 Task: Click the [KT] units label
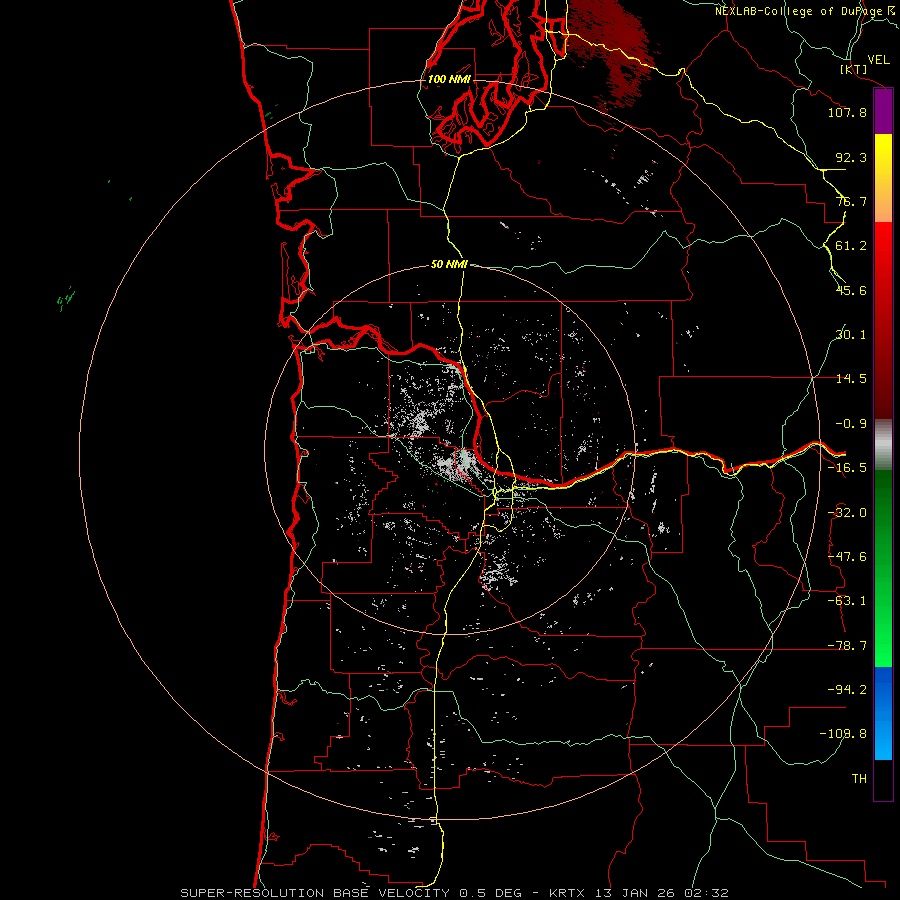(853, 69)
